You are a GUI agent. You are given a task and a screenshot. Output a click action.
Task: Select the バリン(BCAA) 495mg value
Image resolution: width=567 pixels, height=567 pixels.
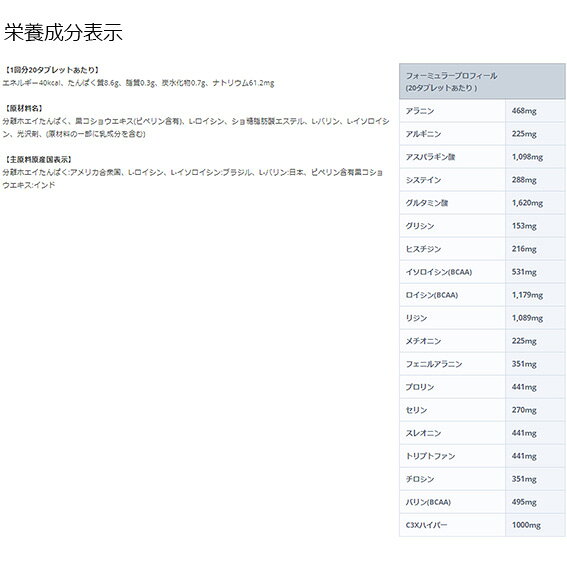tap(524, 502)
